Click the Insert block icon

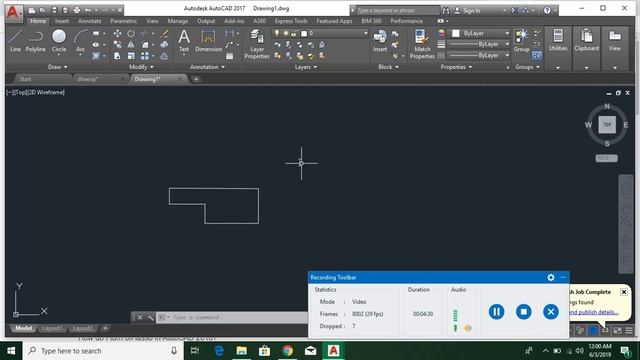click(x=380, y=40)
